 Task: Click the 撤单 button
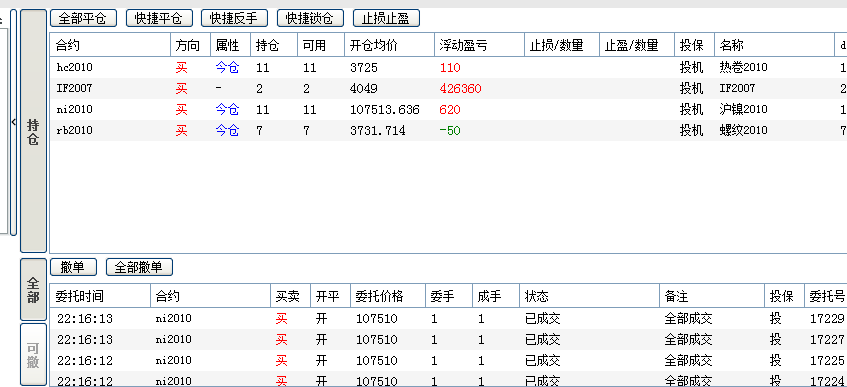pos(73,267)
